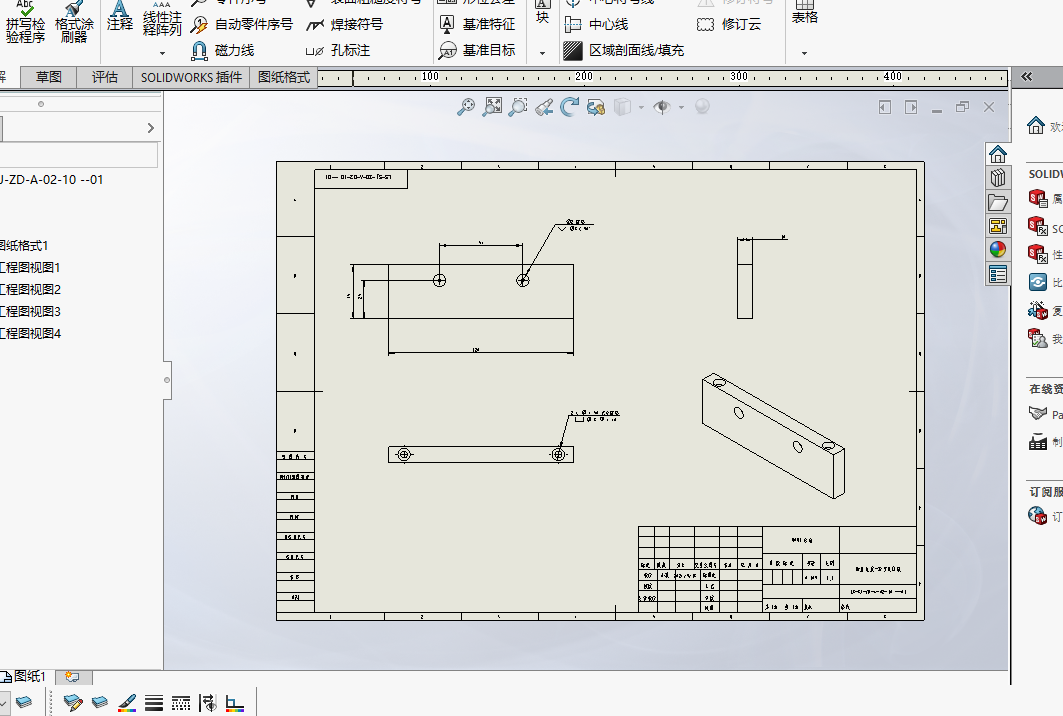Select tree item 图纸格式1
Screen dimensions: 1063x716
[24, 245]
